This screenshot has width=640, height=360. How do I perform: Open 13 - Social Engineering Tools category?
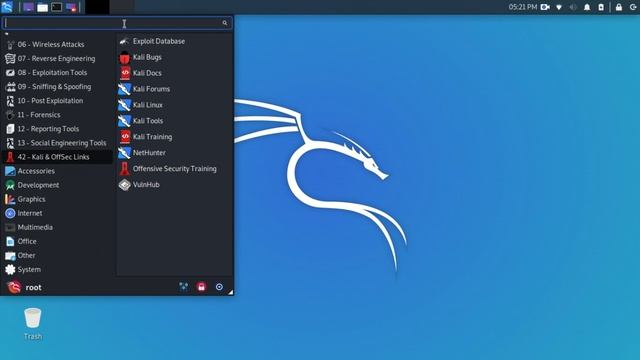[57, 143]
